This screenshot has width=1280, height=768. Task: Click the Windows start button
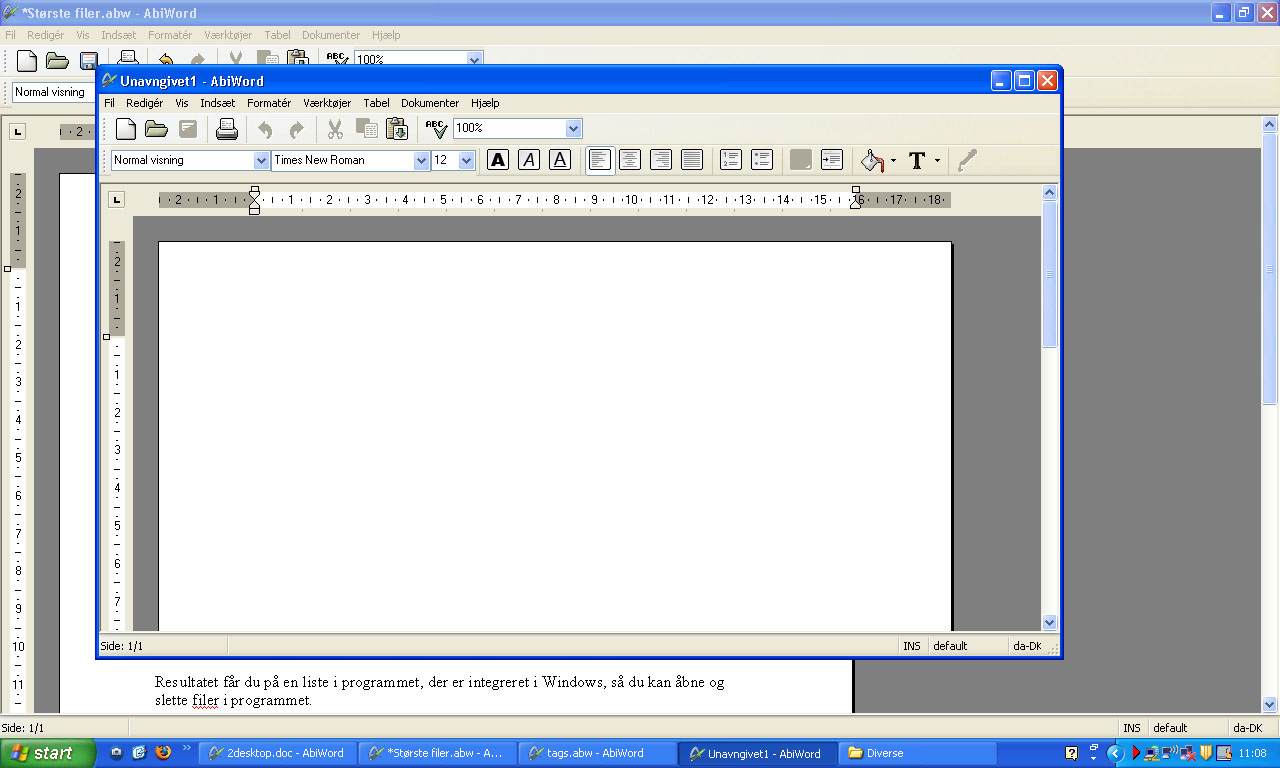point(47,753)
